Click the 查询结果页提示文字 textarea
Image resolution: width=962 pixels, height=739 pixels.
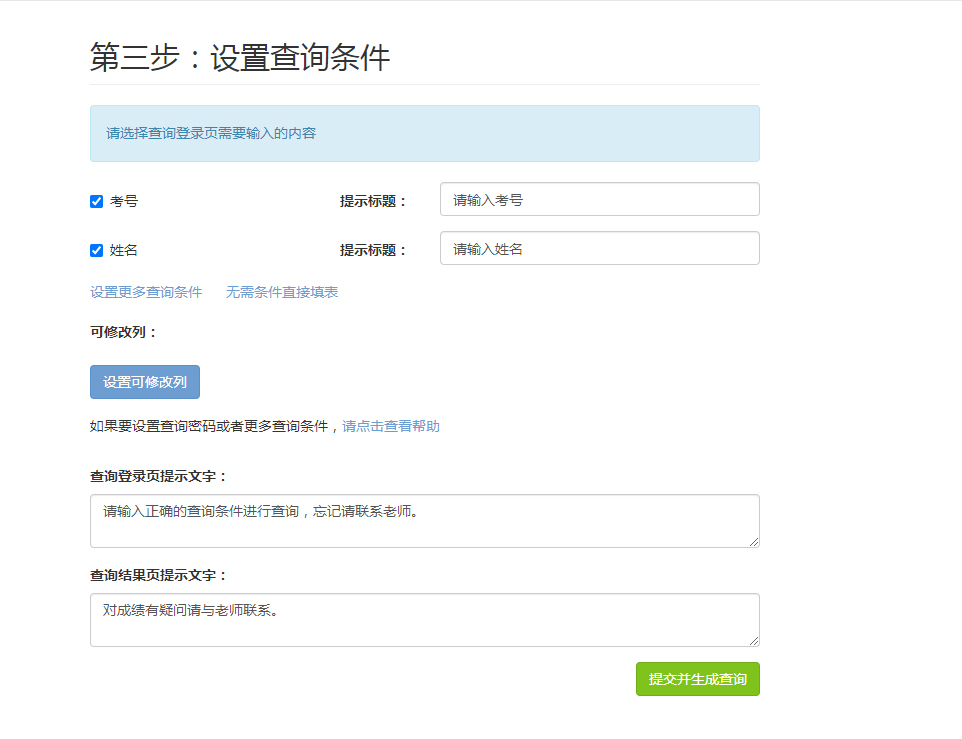425,619
